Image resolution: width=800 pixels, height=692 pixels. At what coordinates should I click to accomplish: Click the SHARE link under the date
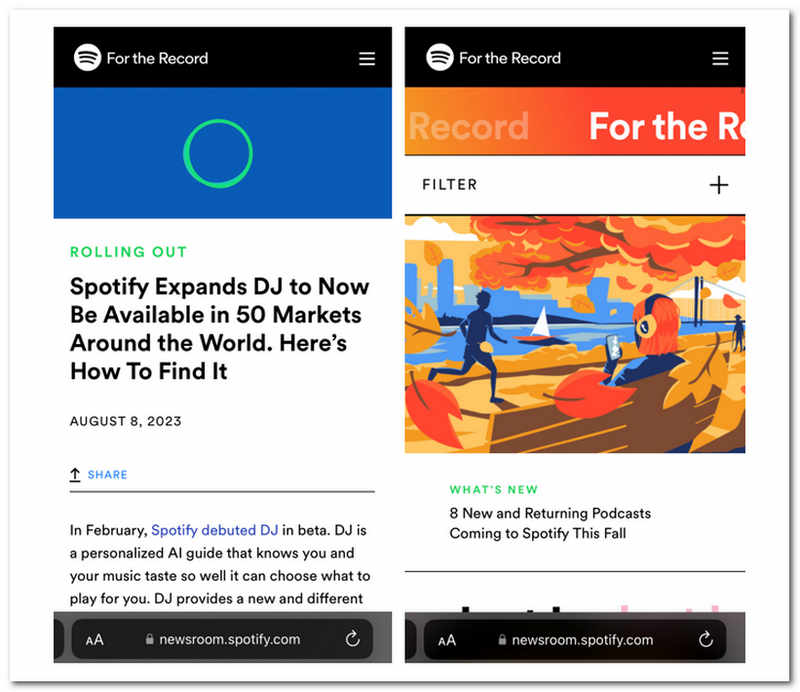coord(108,475)
